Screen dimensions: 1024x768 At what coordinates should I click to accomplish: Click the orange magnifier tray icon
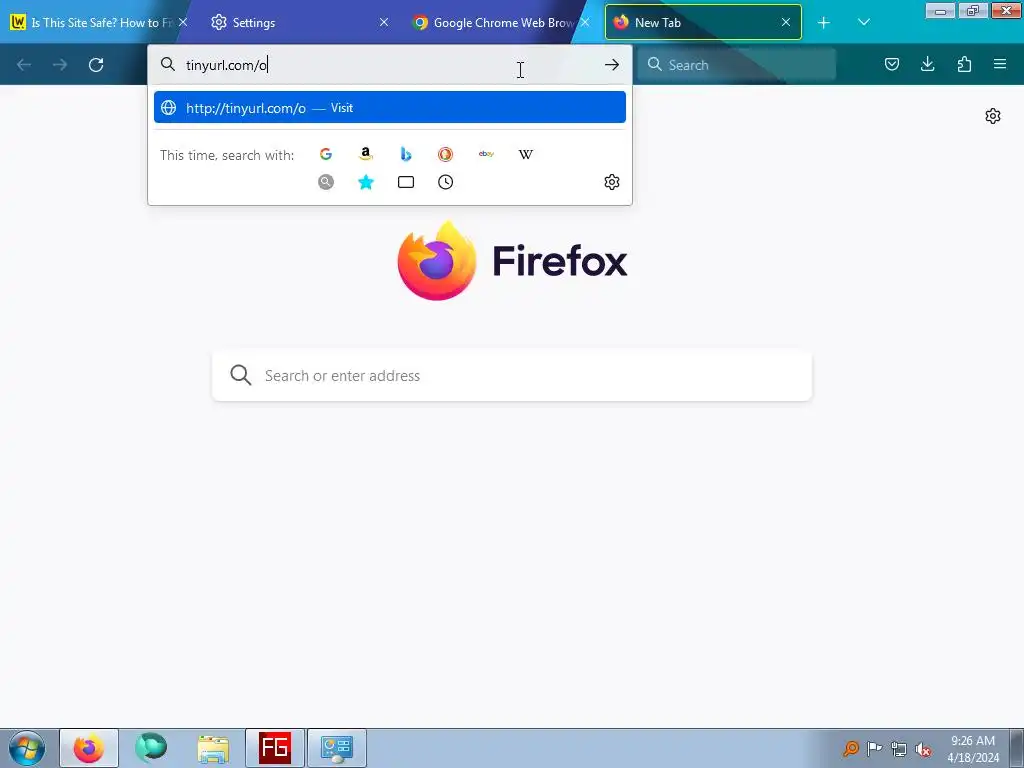[x=850, y=748]
